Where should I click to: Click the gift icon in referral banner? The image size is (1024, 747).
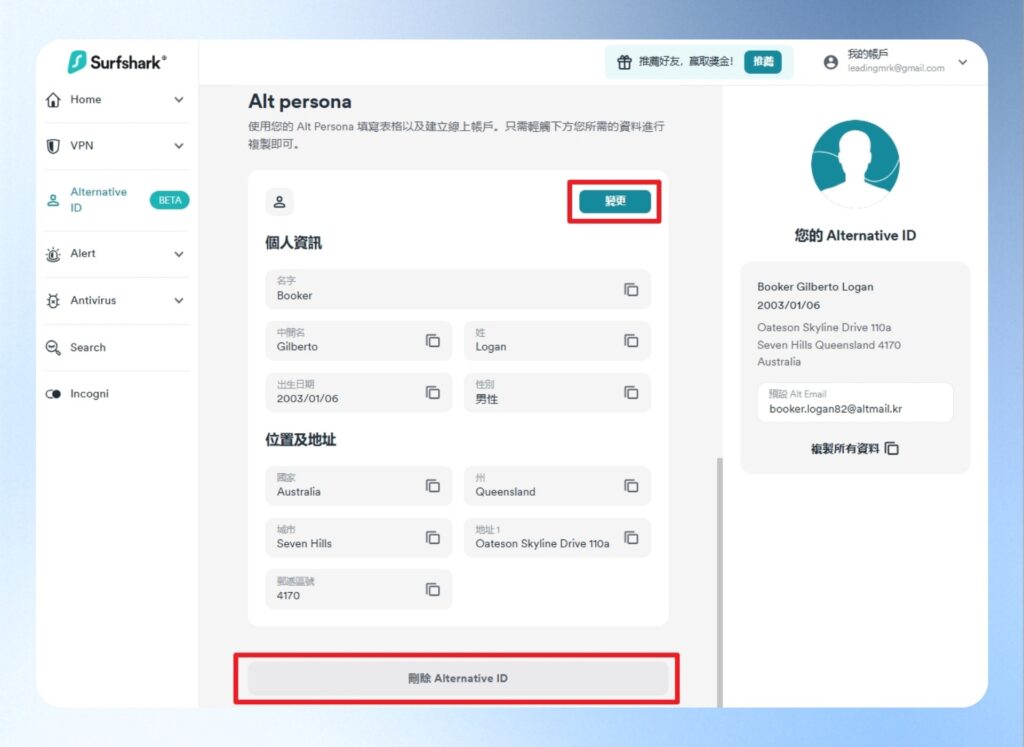pyautogui.click(x=624, y=62)
